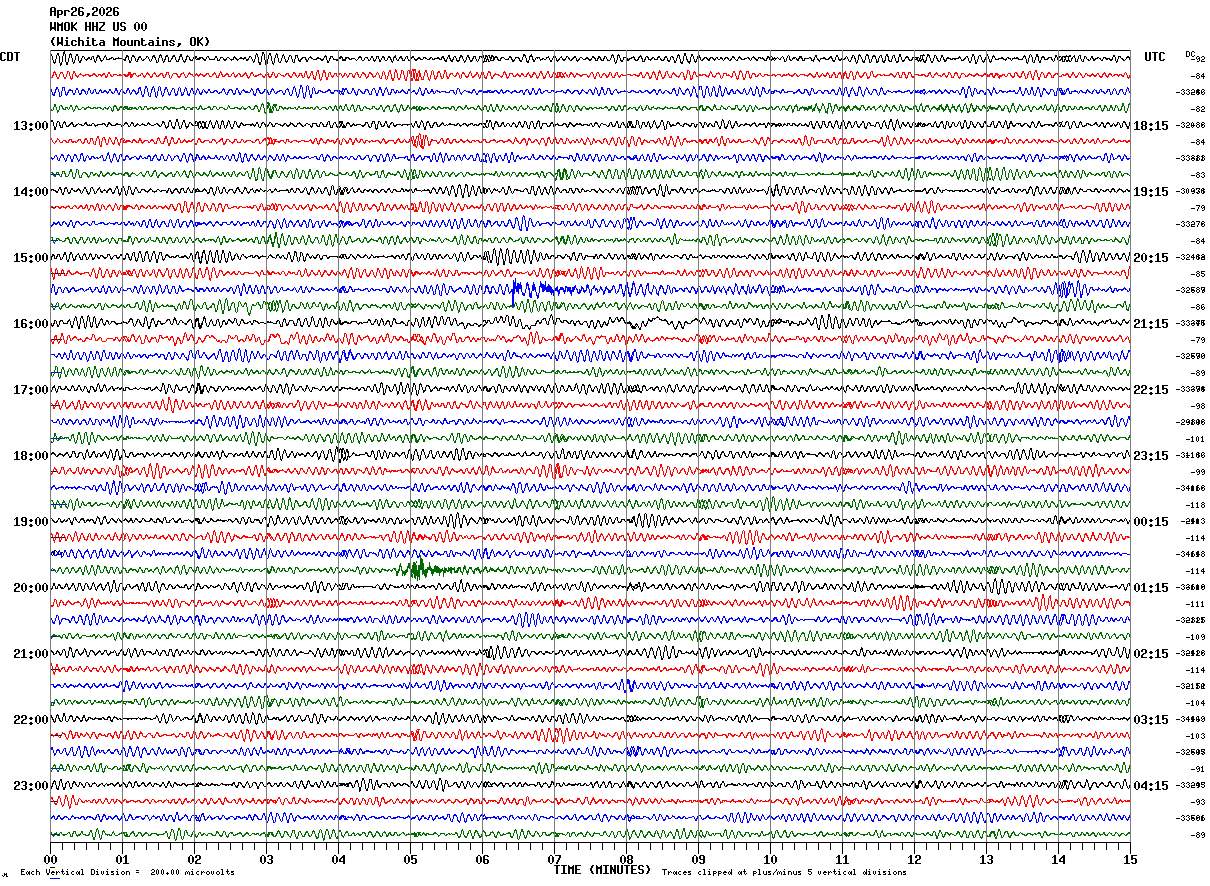Click the Wichita Mountains, OK location label

tap(130, 42)
